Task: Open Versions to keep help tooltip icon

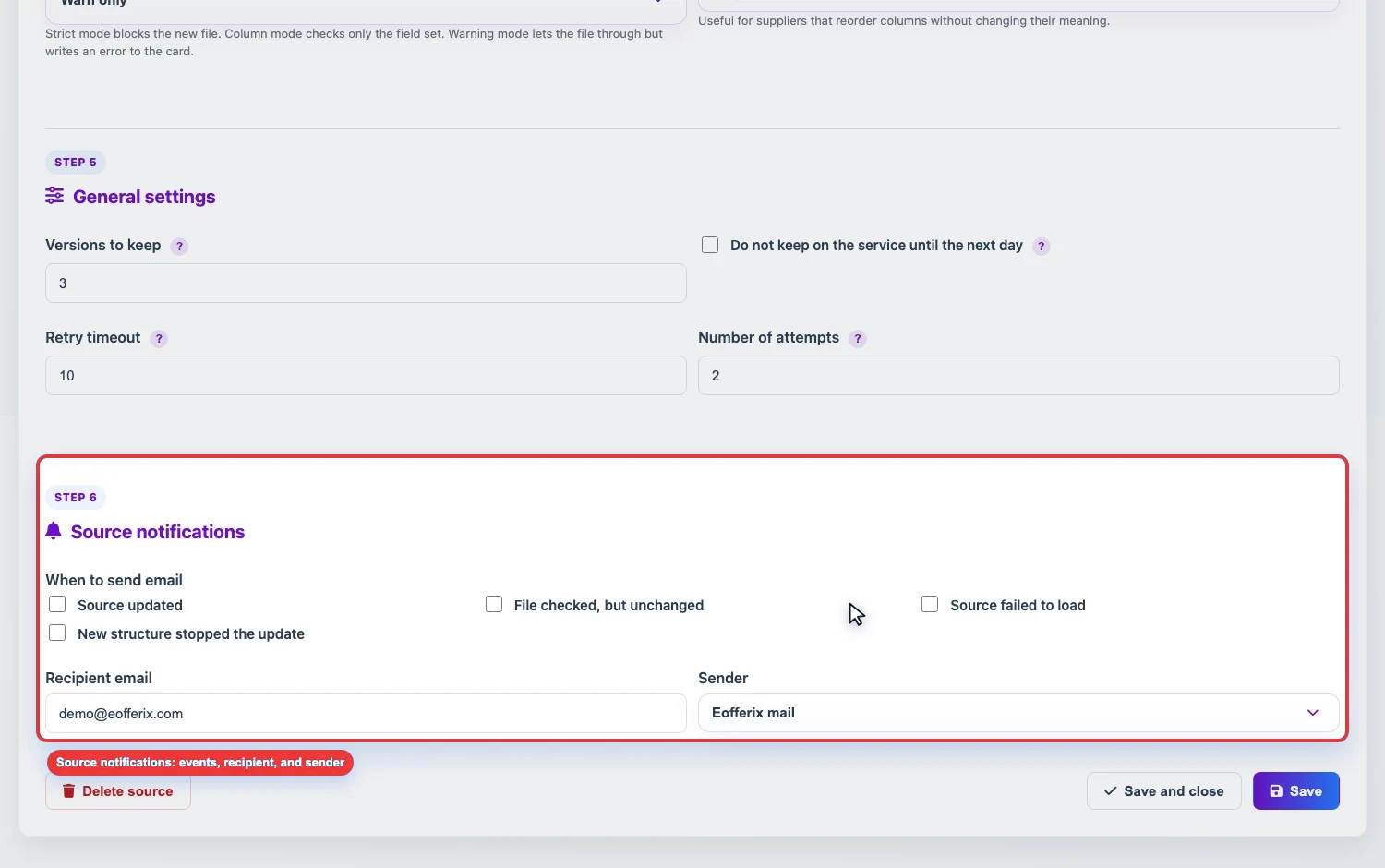Action: 180,247
